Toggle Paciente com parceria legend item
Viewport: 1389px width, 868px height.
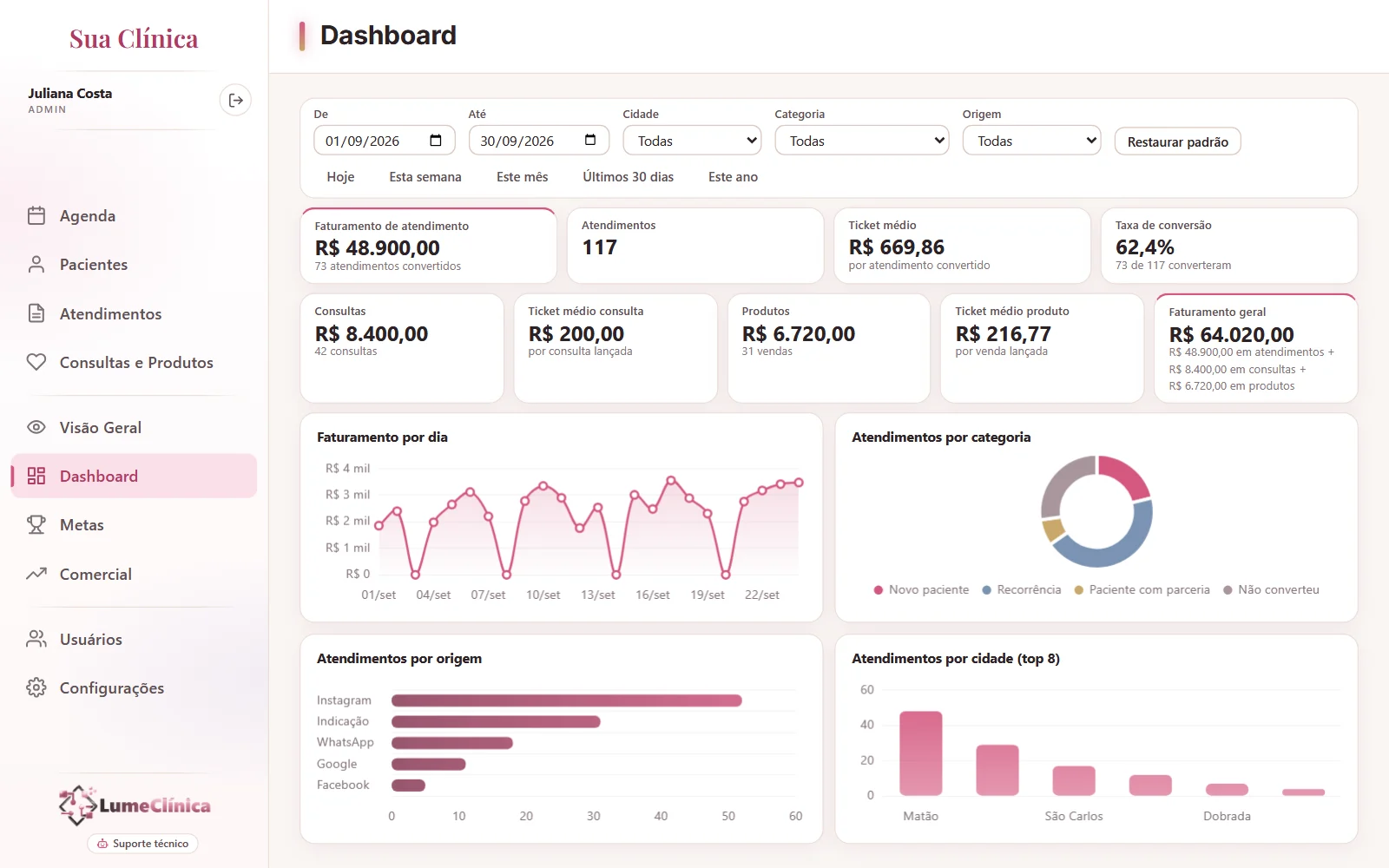point(1142,589)
